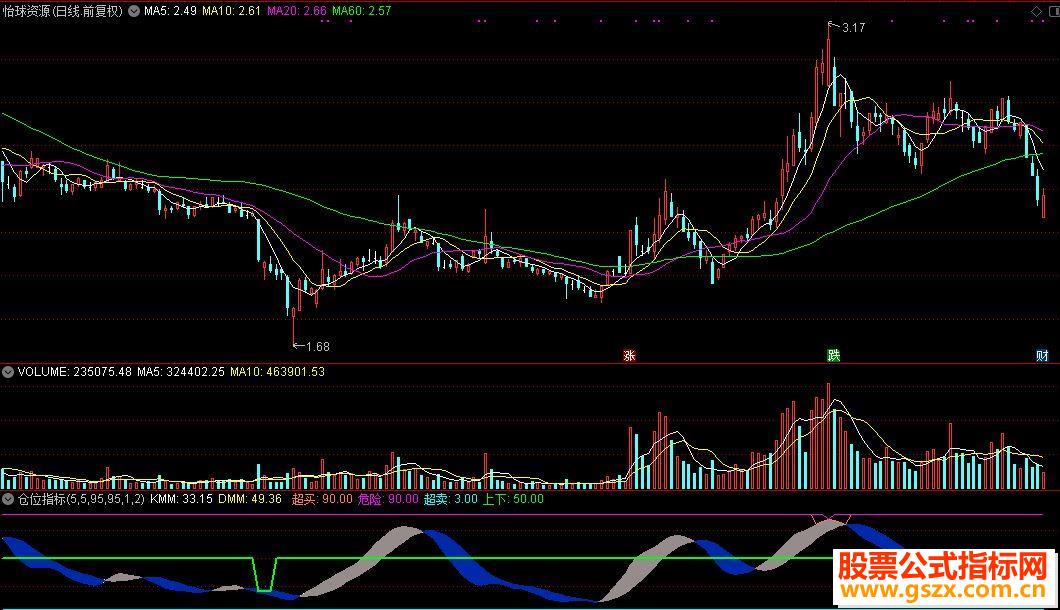1060x610 pixels.
Task: Click the 1.68 low price label
Action: [x=318, y=347]
